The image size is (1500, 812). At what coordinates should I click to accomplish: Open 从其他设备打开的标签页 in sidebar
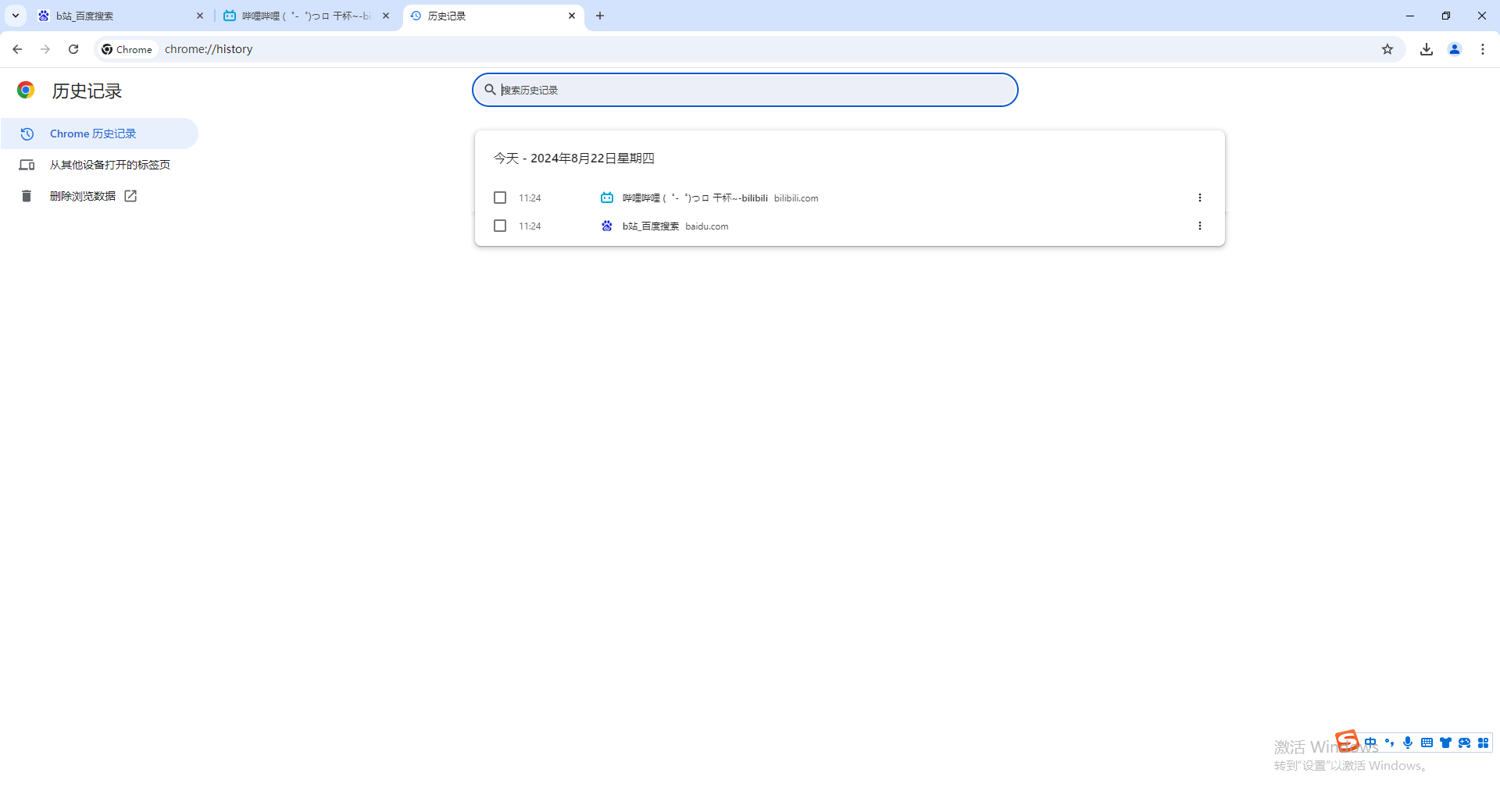[99, 165]
